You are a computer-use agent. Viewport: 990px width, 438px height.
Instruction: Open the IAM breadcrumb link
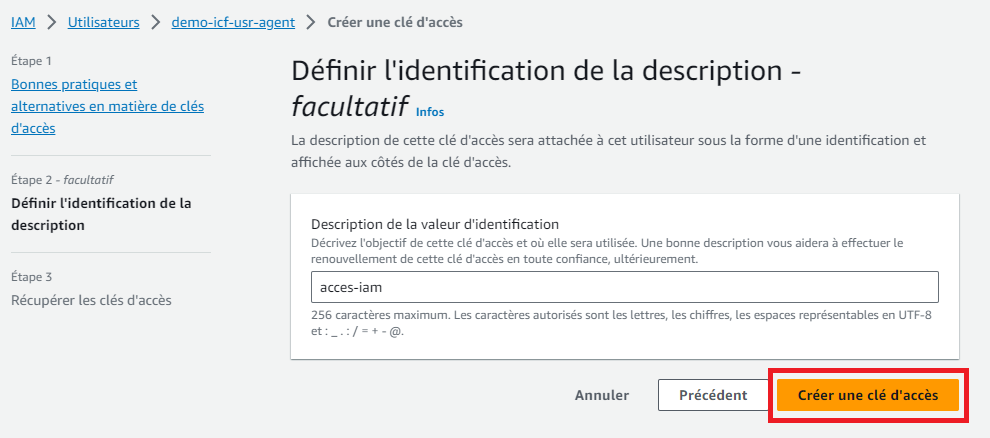point(23,23)
